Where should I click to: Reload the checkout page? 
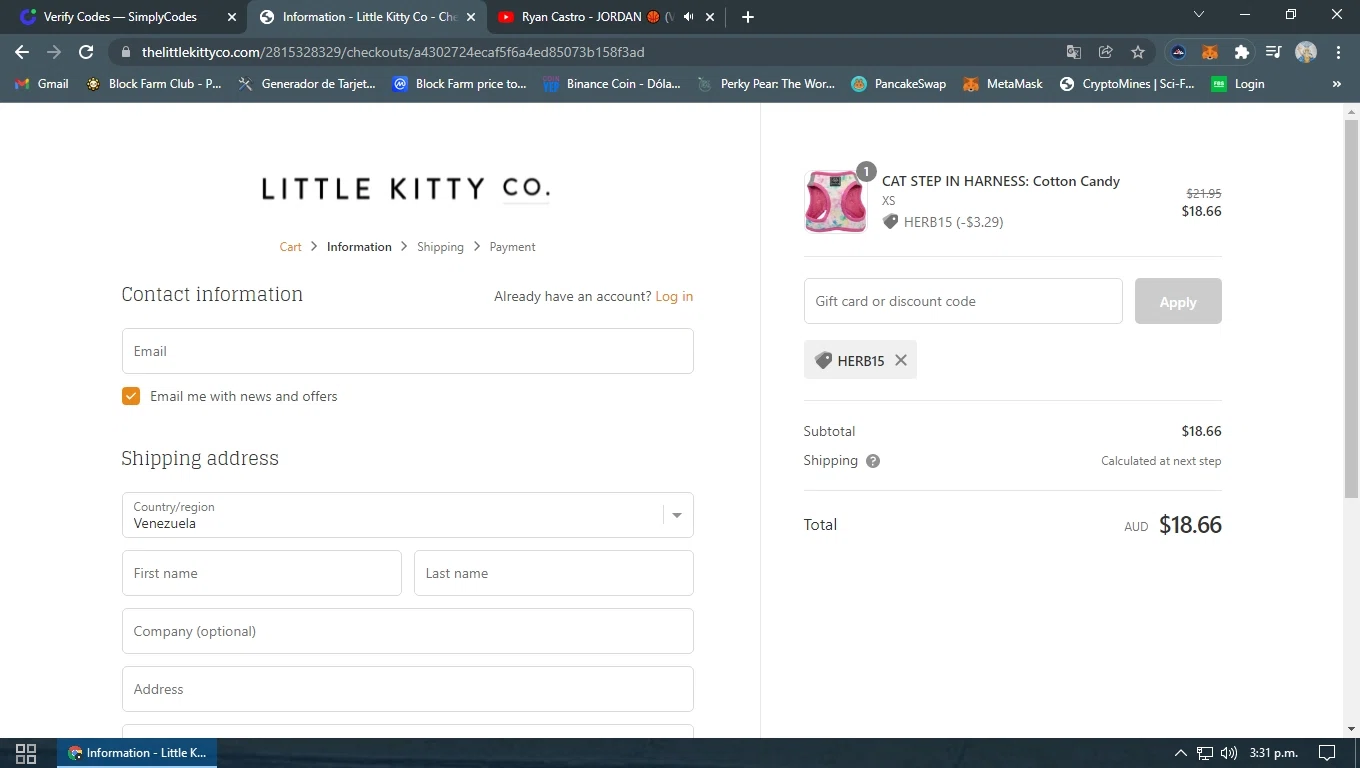coord(86,52)
